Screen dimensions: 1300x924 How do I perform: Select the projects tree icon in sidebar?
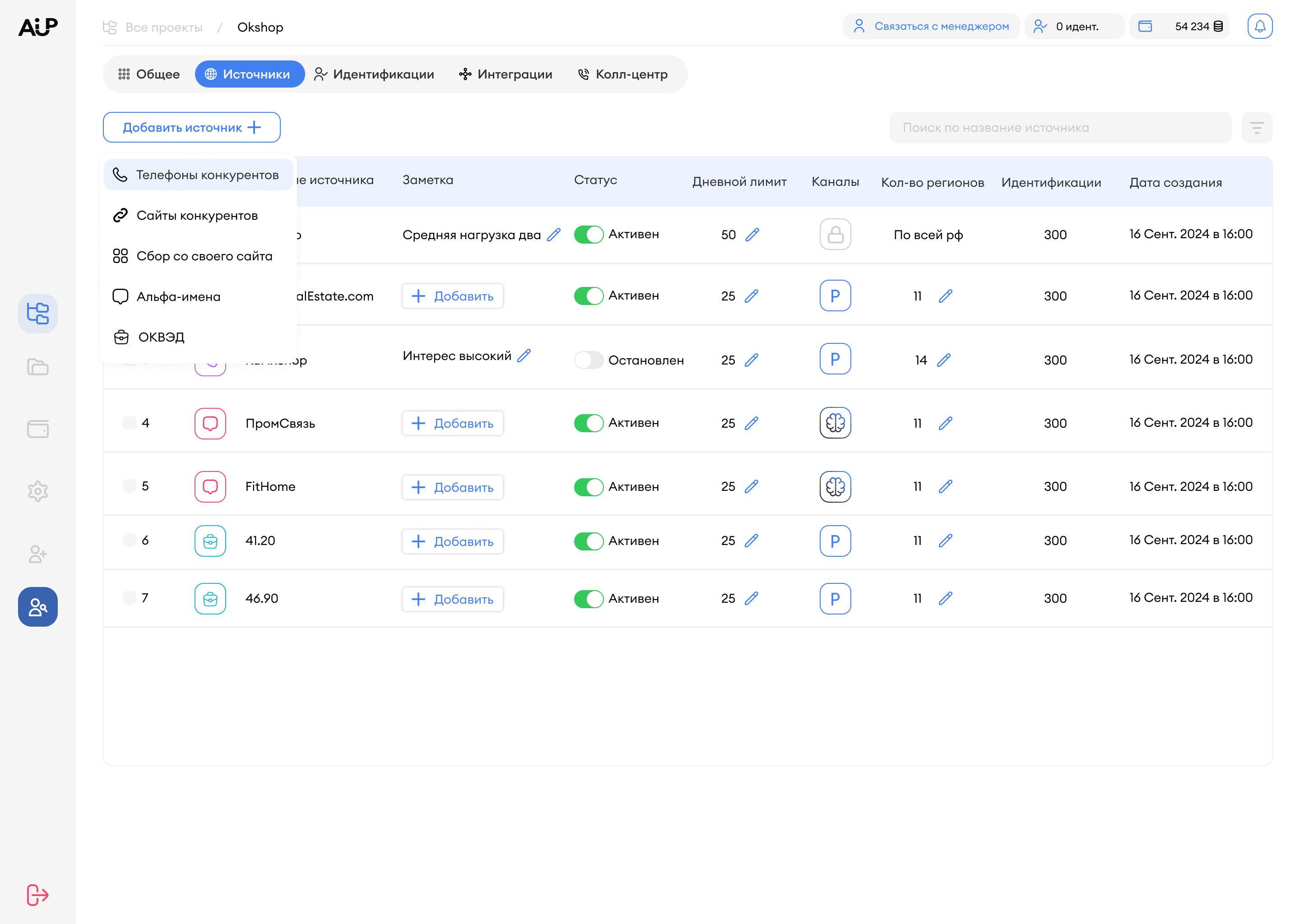click(37, 313)
